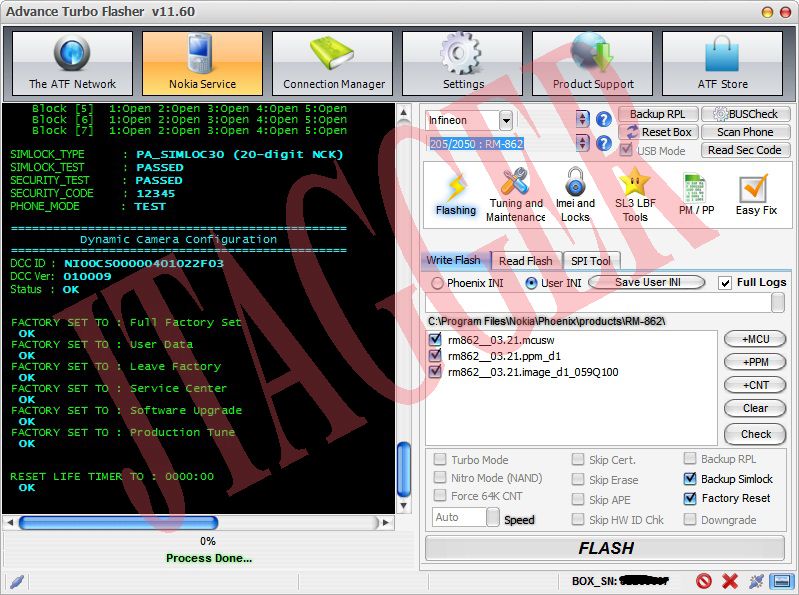Open SL3 LBF Tools
Viewport: 799px width, 595px height.
click(x=635, y=194)
